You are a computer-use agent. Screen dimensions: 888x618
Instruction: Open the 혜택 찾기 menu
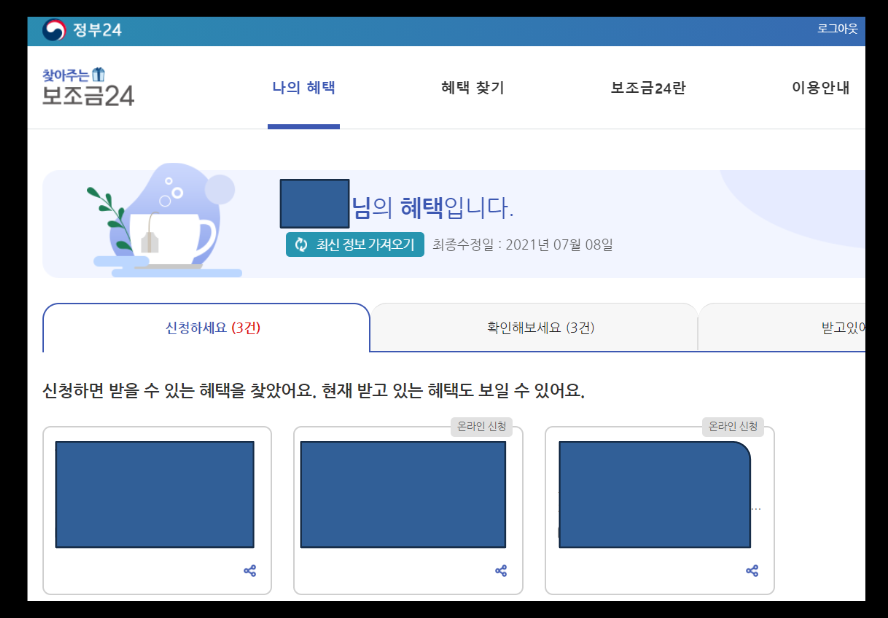[x=472, y=88]
